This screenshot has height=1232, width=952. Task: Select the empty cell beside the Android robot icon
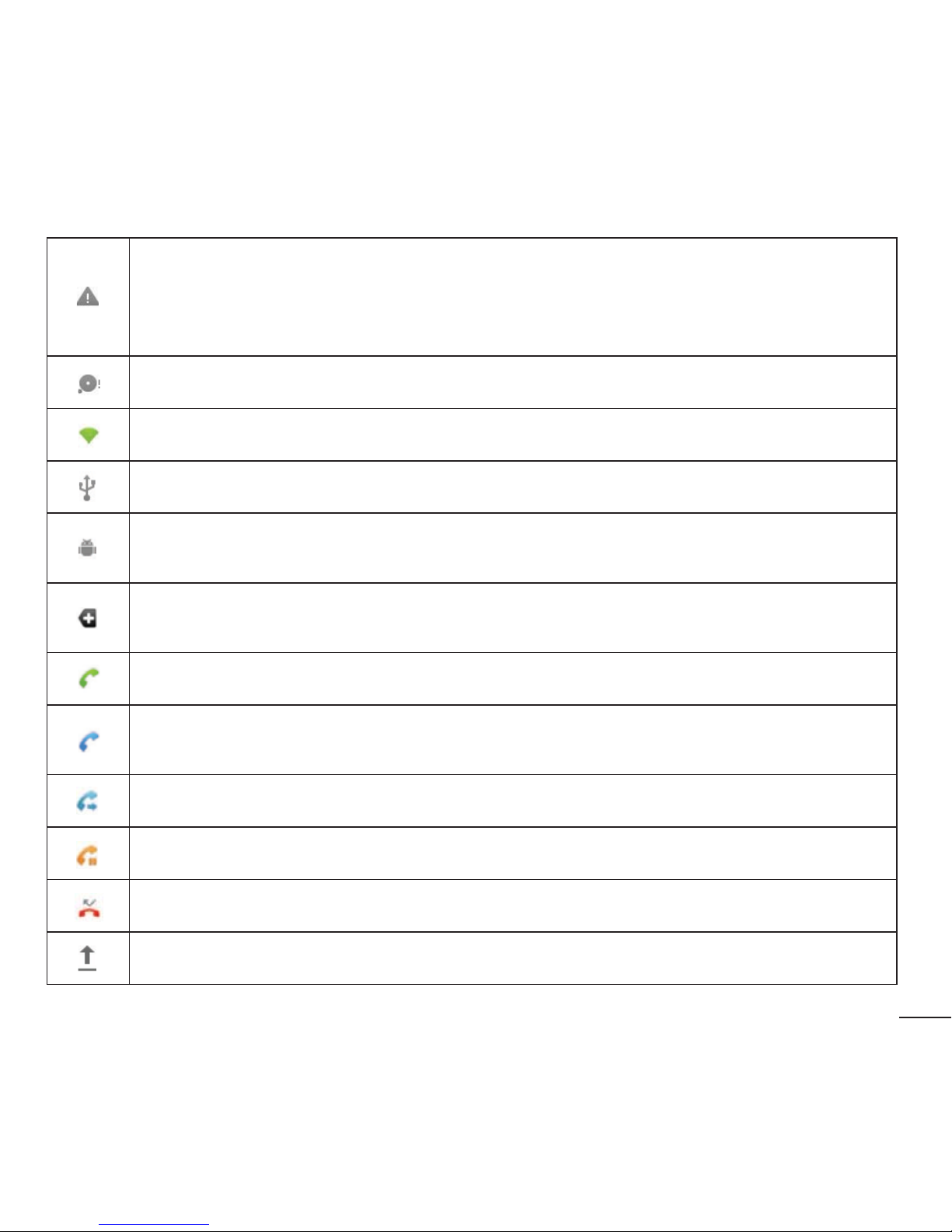[x=513, y=548]
